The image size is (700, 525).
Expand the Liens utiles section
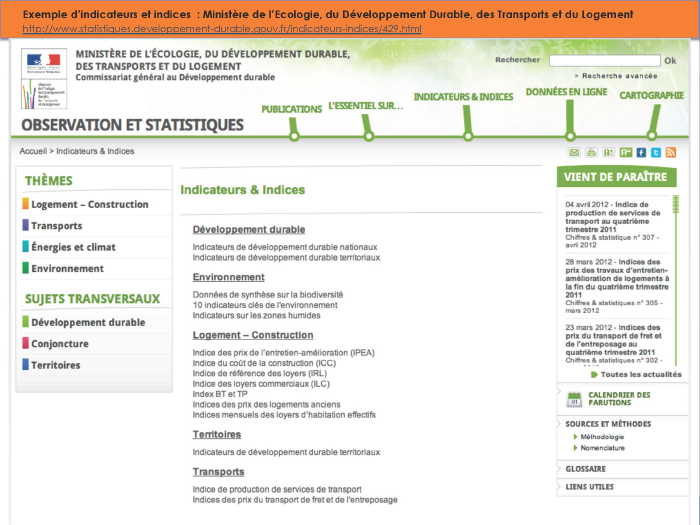click(x=589, y=486)
